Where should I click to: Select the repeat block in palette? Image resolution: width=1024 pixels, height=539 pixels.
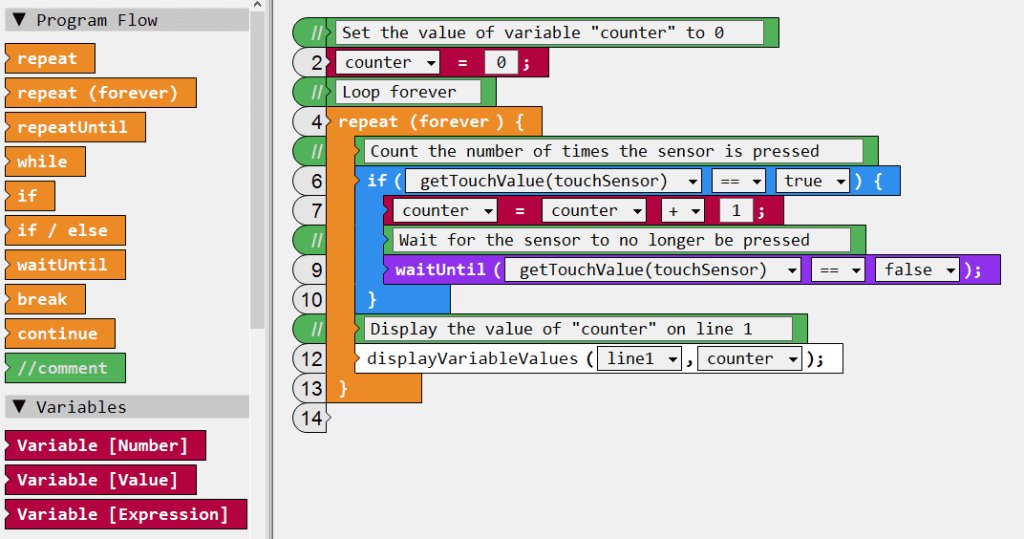(x=50, y=59)
